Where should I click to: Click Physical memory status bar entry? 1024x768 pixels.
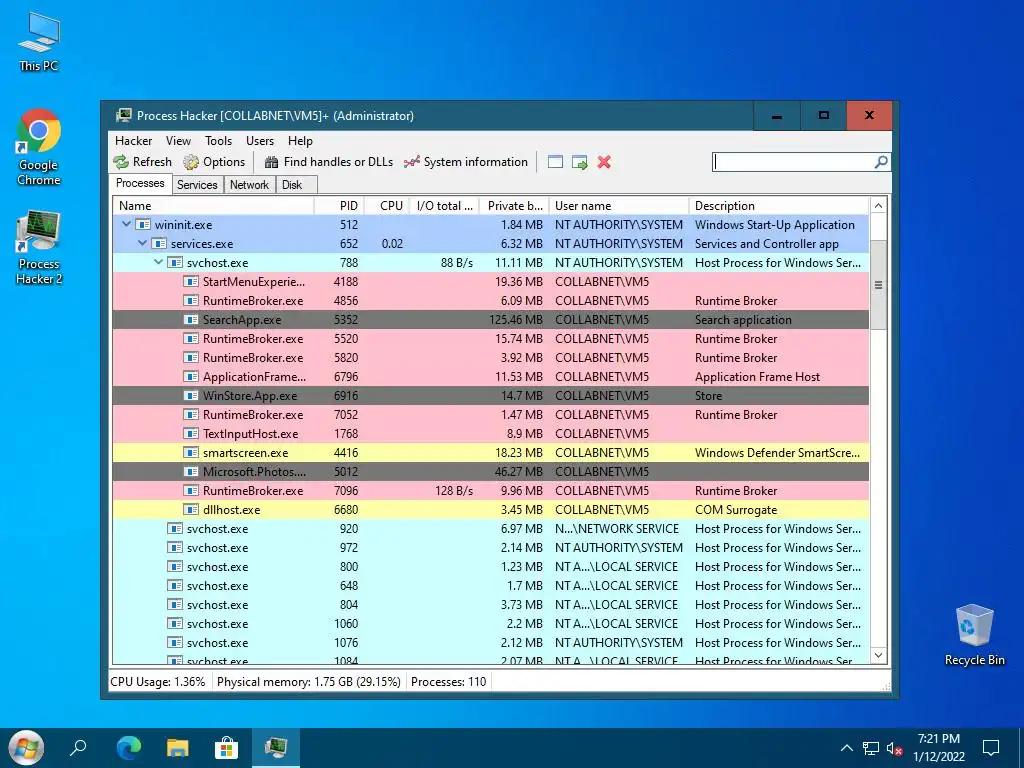tap(308, 682)
